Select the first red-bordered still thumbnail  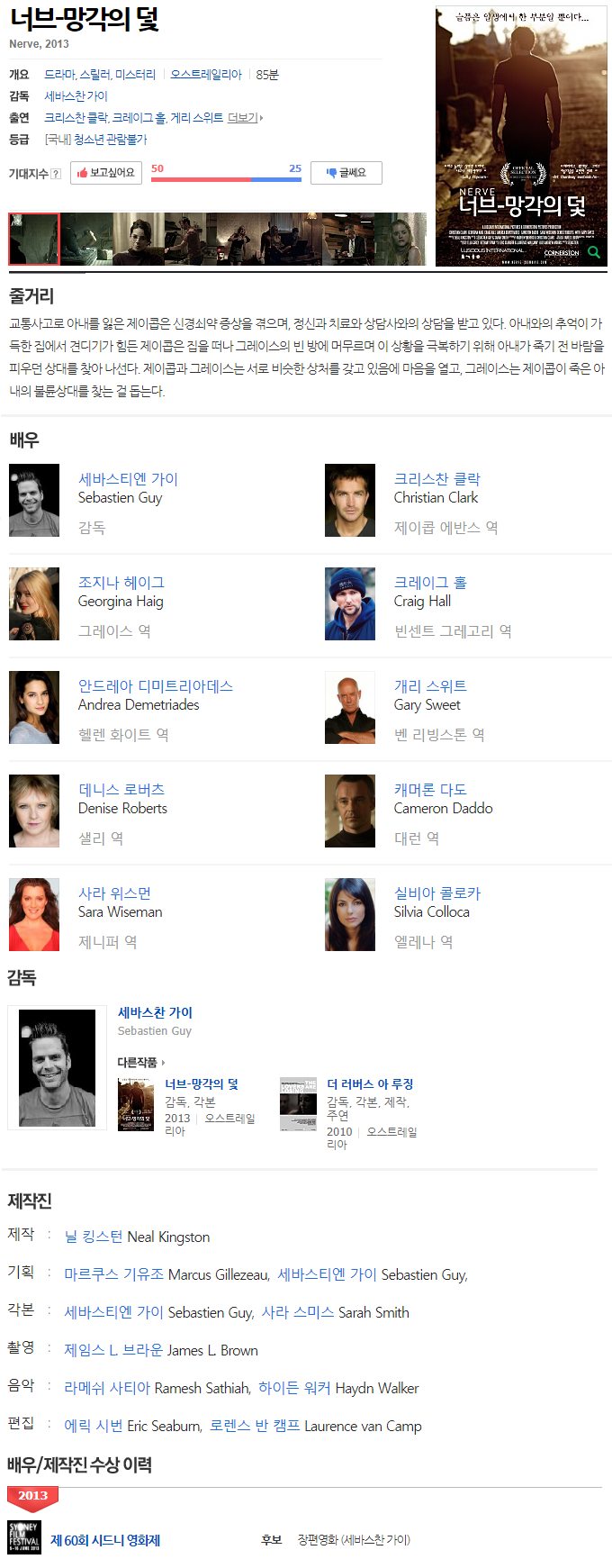coord(34,239)
